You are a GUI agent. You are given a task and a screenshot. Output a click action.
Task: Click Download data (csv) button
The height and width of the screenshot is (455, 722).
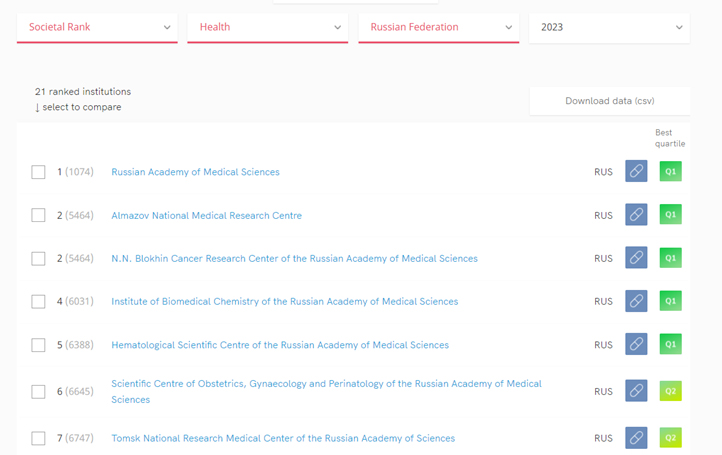pos(609,101)
